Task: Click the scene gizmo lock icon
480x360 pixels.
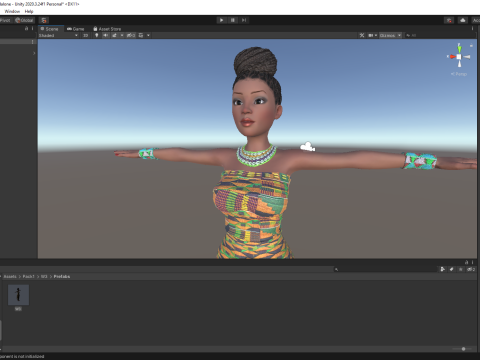Action: pos(471,45)
